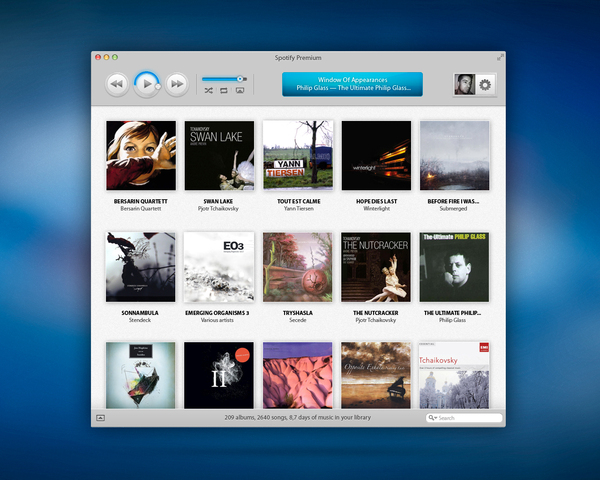The width and height of the screenshot is (600, 480).
Task: Open the black album cover marked II
Action: click(x=219, y=375)
